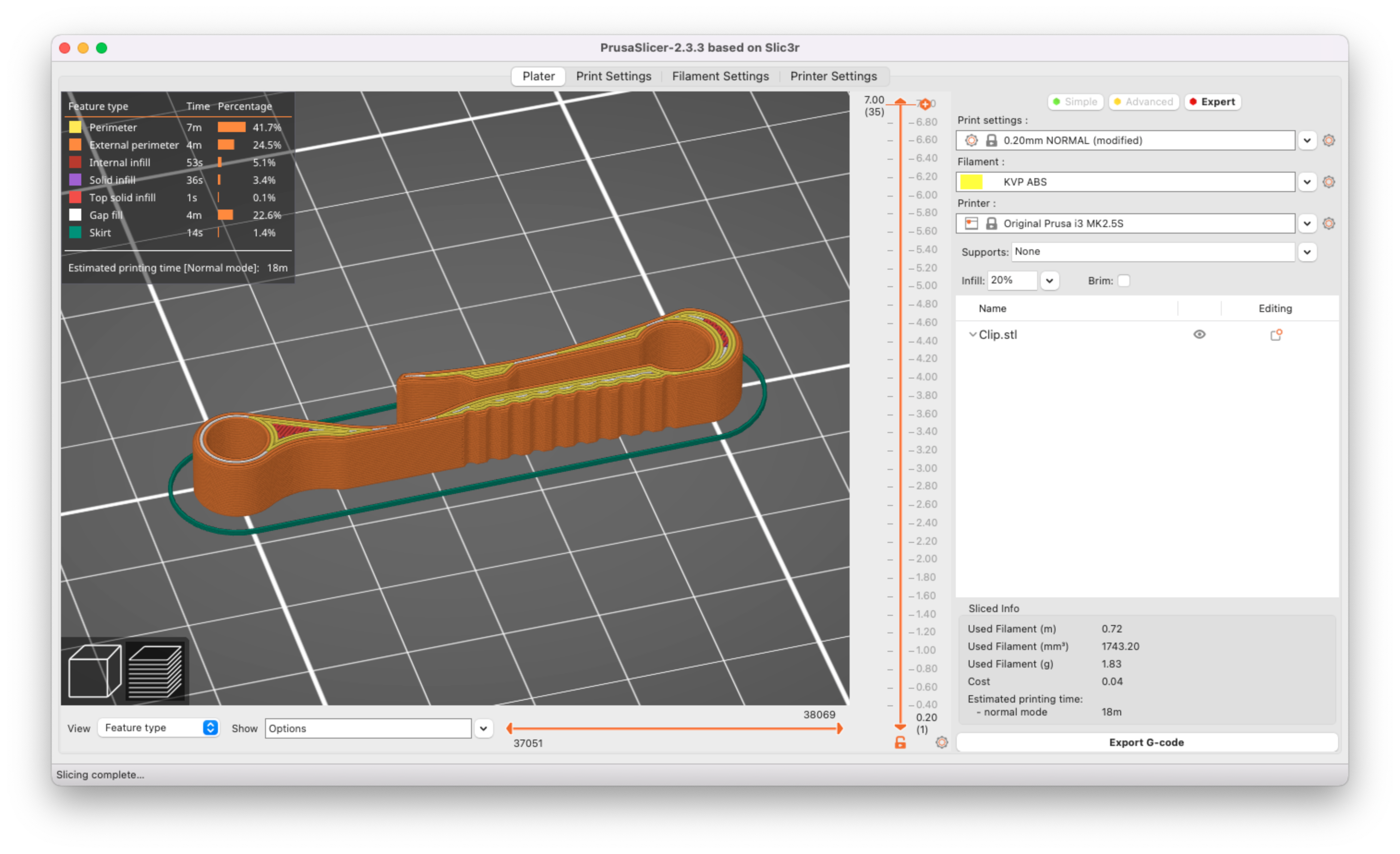Open Filament preset dropdown arrow
Viewport: 1400px width, 854px height.
tap(1307, 182)
